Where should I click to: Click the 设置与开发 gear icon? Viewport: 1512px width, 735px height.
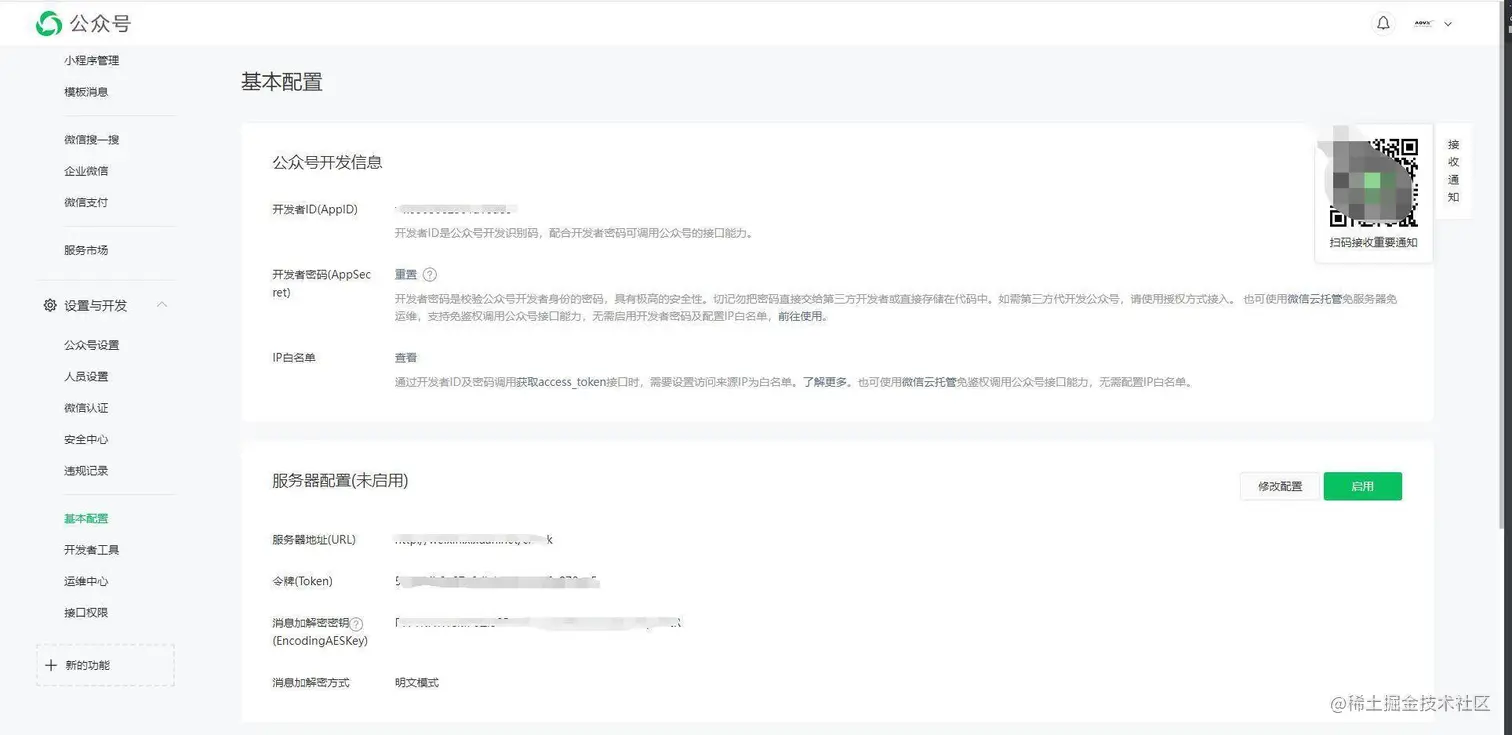50,305
